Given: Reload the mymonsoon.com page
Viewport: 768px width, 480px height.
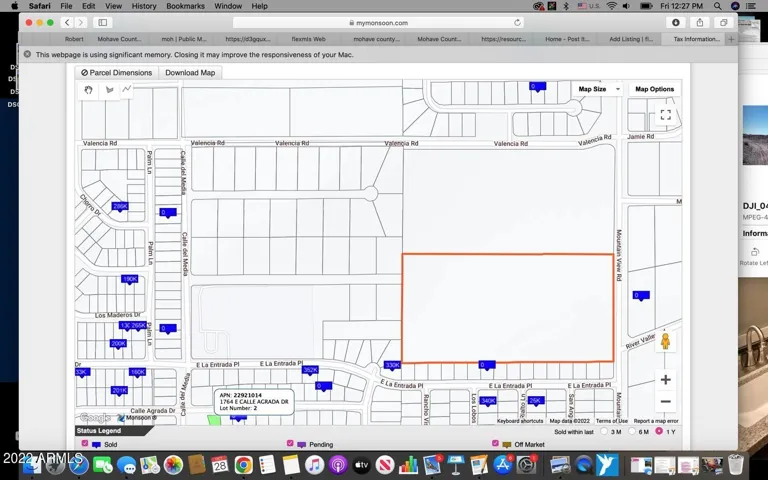Looking at the screenshot, I should (517, 23).
